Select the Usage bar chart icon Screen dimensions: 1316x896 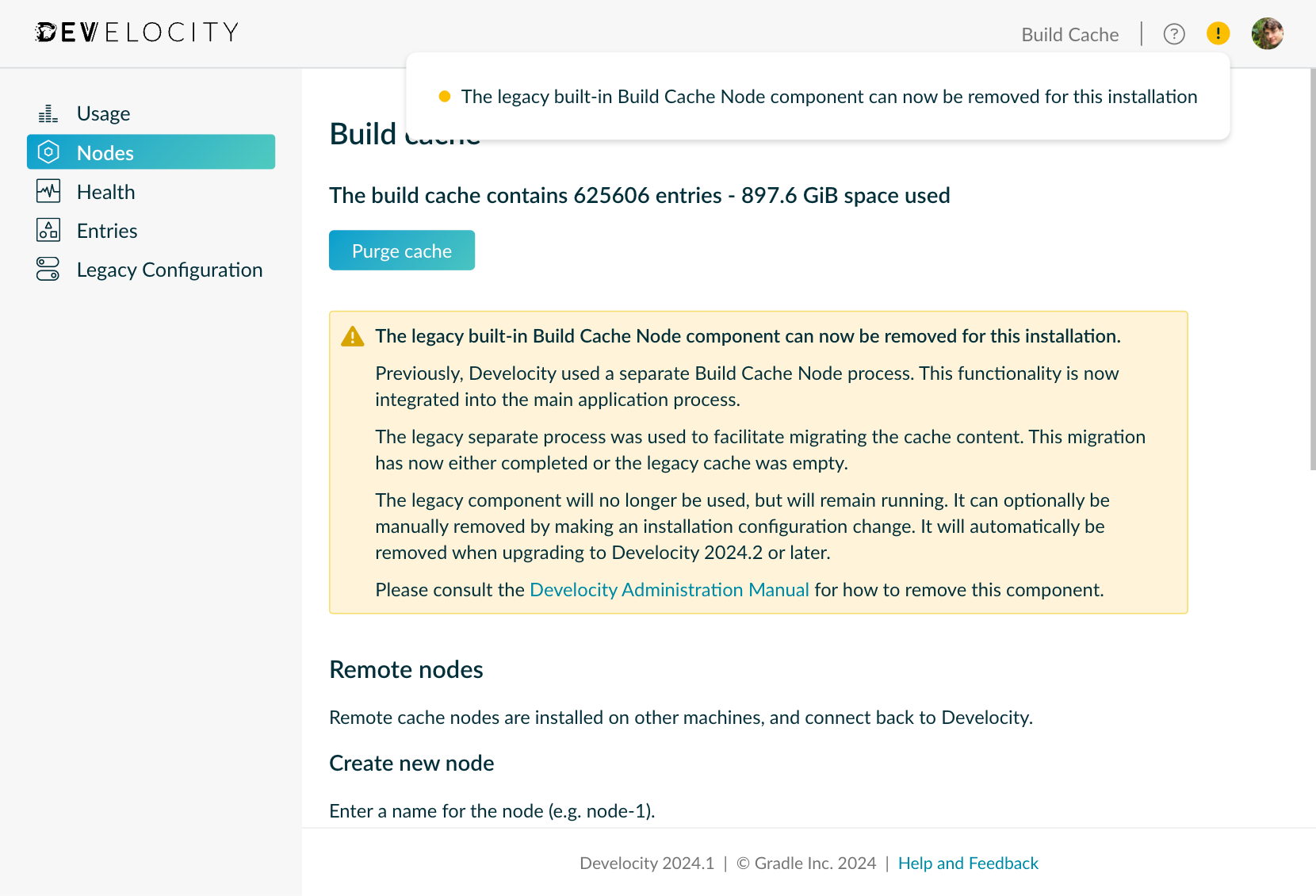click(x=48, y=113)
